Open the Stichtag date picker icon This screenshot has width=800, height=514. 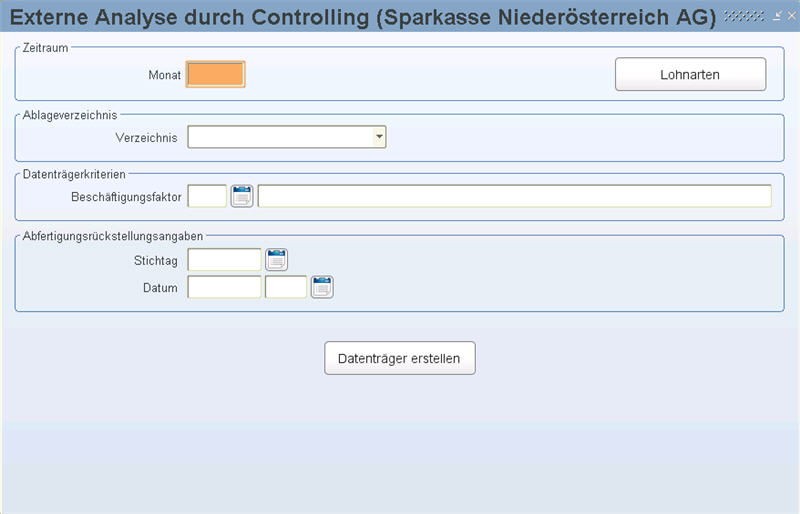[276, 260]
